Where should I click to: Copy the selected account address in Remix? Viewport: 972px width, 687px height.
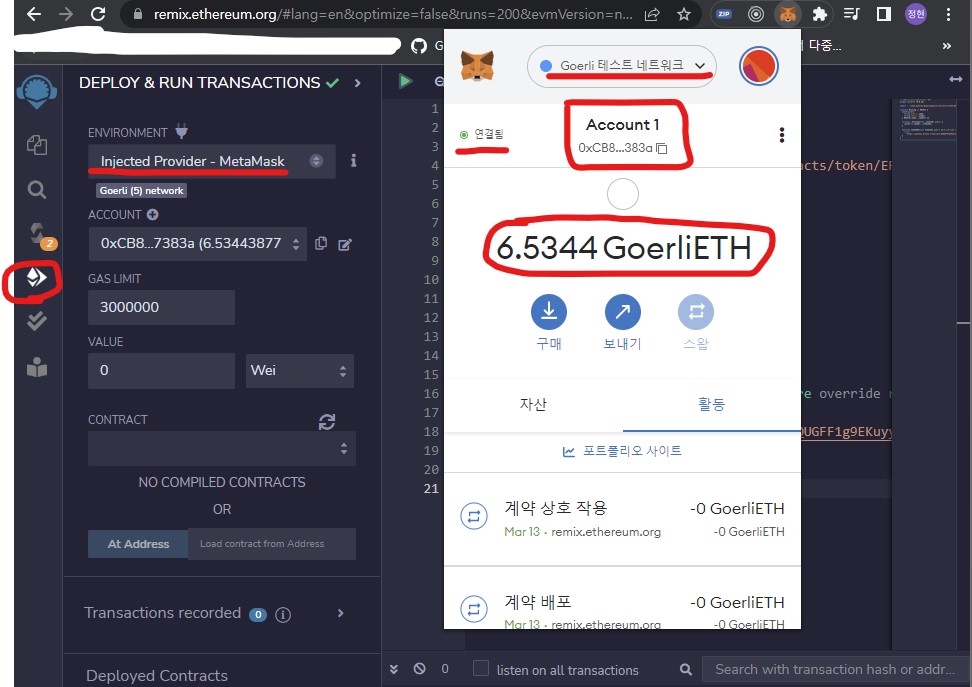321,243
